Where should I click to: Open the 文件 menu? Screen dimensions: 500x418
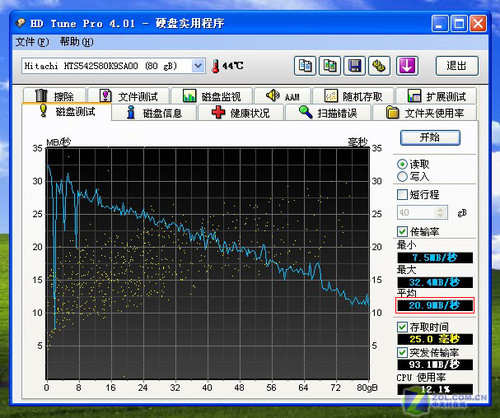(x=32, y=42)
